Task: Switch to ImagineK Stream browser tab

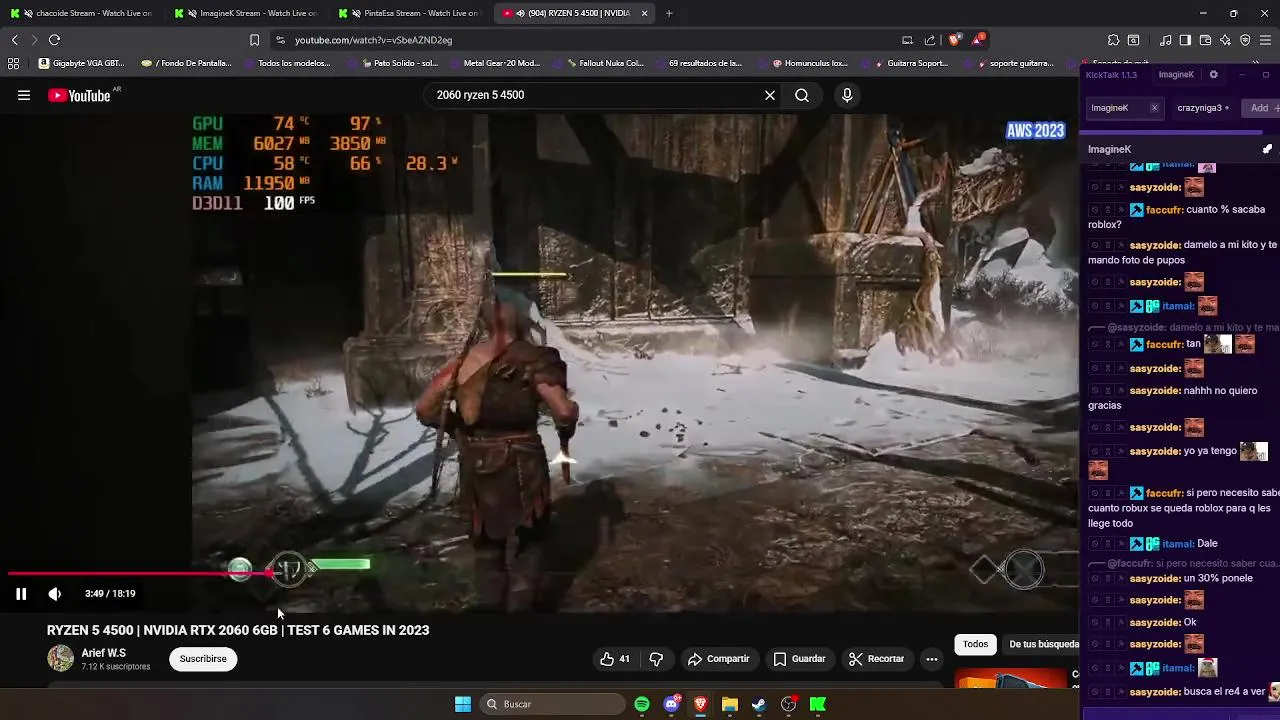Action: point(246,13)
